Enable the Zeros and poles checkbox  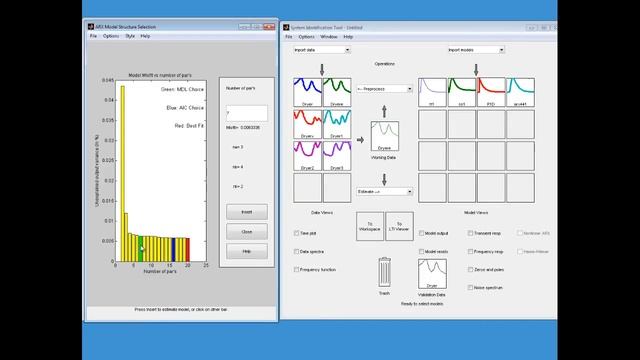470,269
